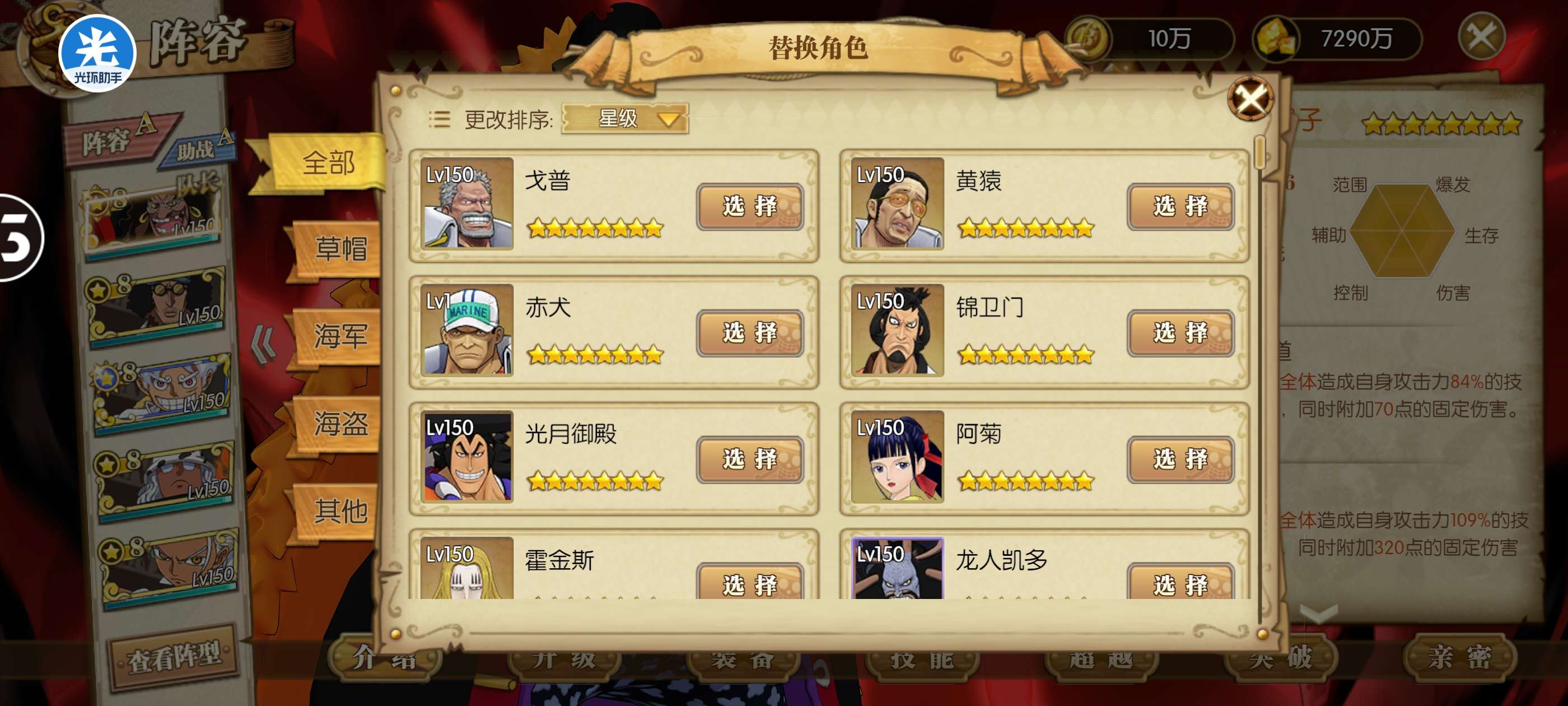Viewport: 1568px width, 706px height.
Task: Open the 光环助手 floating assistant icon
Action: tap(97, 52)
